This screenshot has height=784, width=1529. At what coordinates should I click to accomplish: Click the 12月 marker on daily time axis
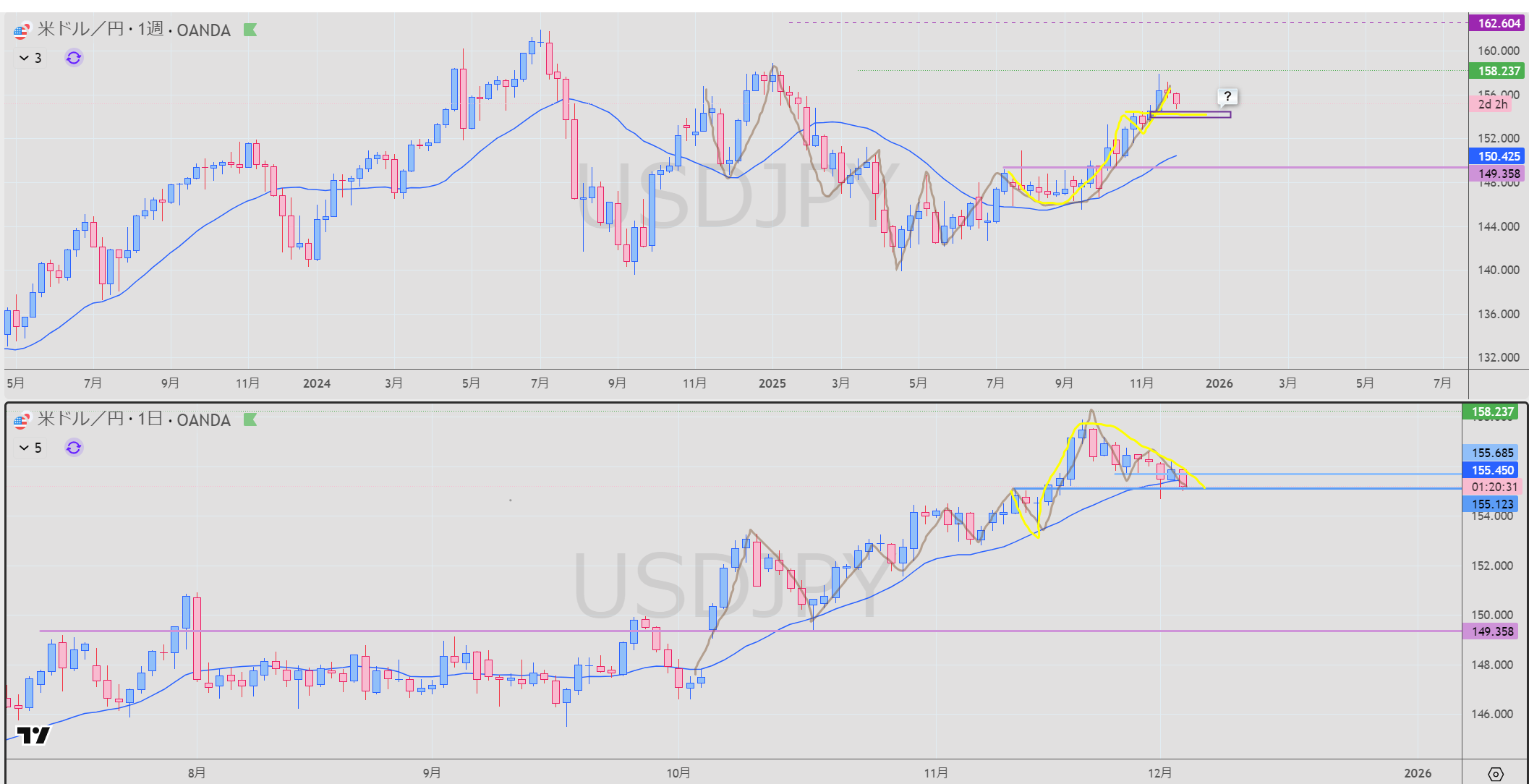click(x=1159, y=773)
